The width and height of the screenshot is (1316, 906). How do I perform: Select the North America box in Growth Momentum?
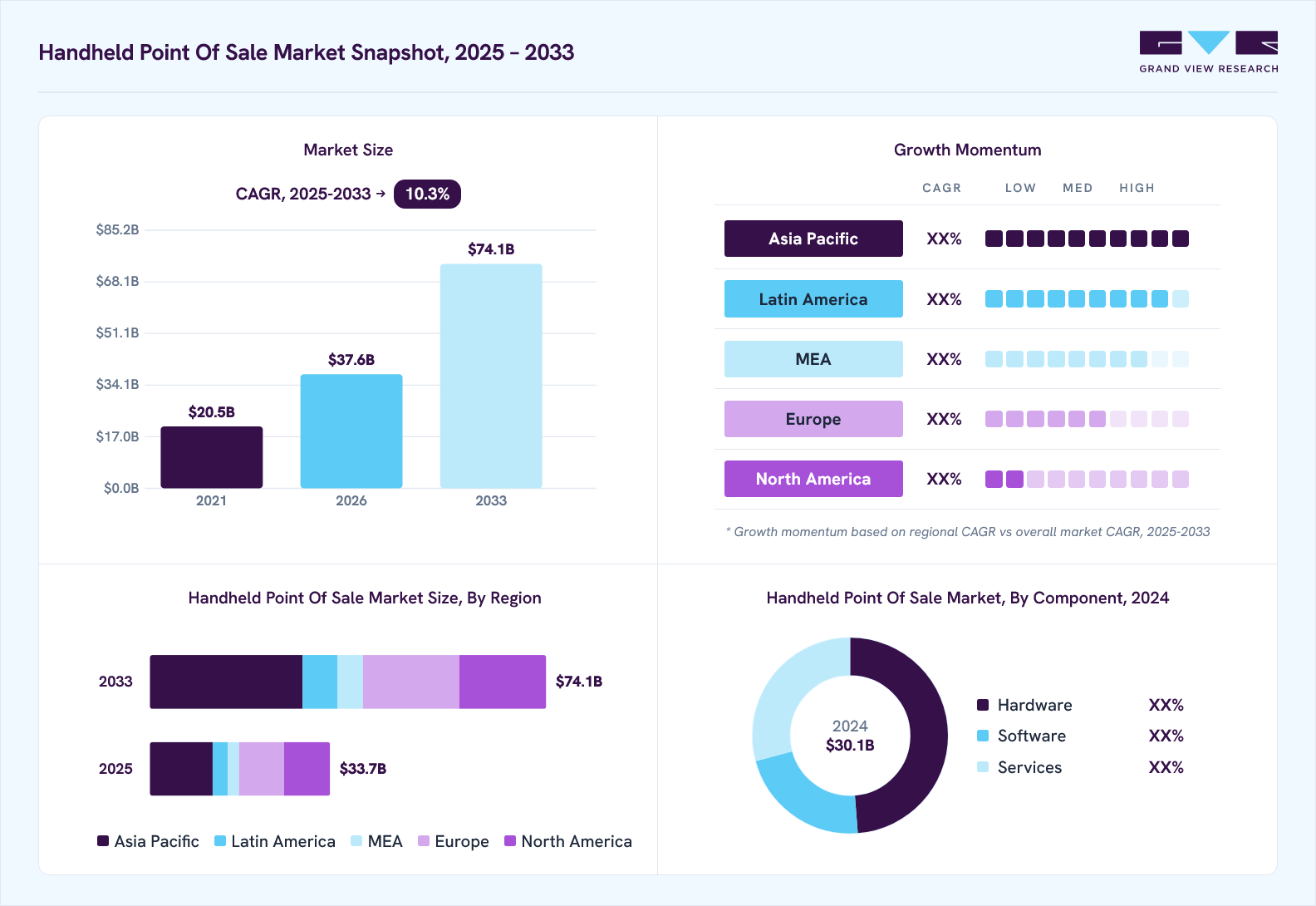pyautogui.click(x=813, y=479)
